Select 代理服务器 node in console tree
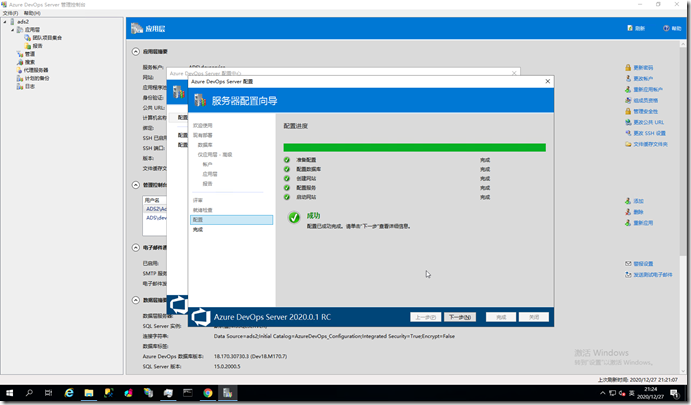 pyautogui.click(x=36, y=70)
